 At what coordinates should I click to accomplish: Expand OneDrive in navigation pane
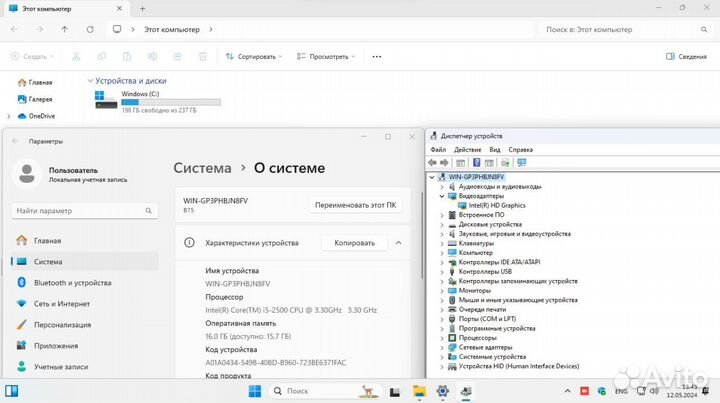pos(9,116)
